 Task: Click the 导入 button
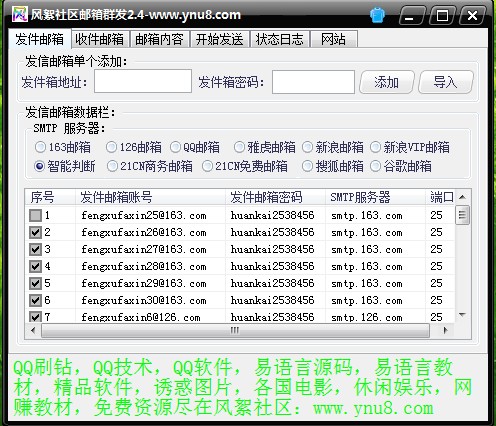445,82
